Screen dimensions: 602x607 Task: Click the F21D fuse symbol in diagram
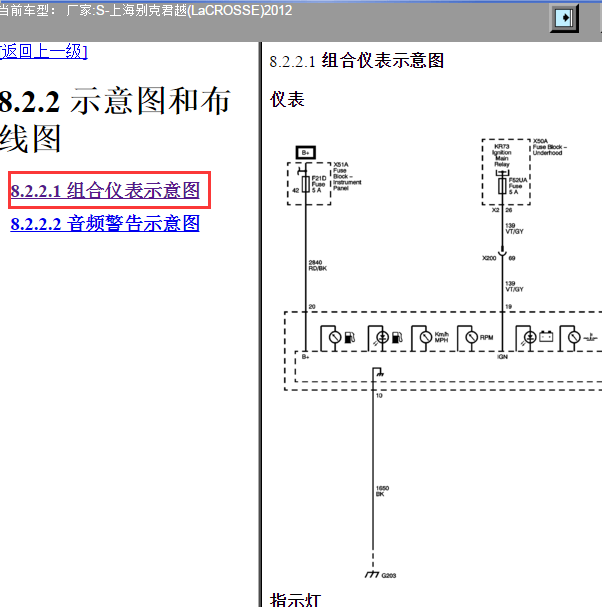[305, 184]
